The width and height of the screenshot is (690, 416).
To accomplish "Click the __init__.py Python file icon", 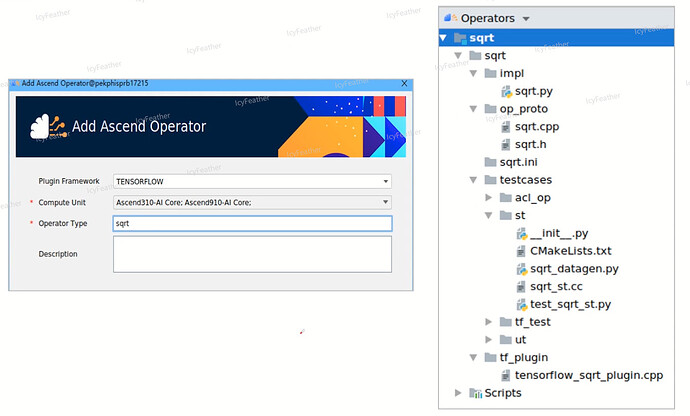I will point(522,233).
